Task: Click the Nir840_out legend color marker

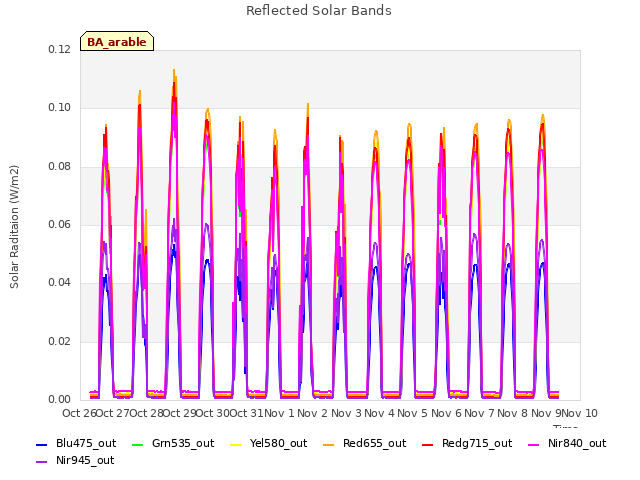Action: (533, 444)
